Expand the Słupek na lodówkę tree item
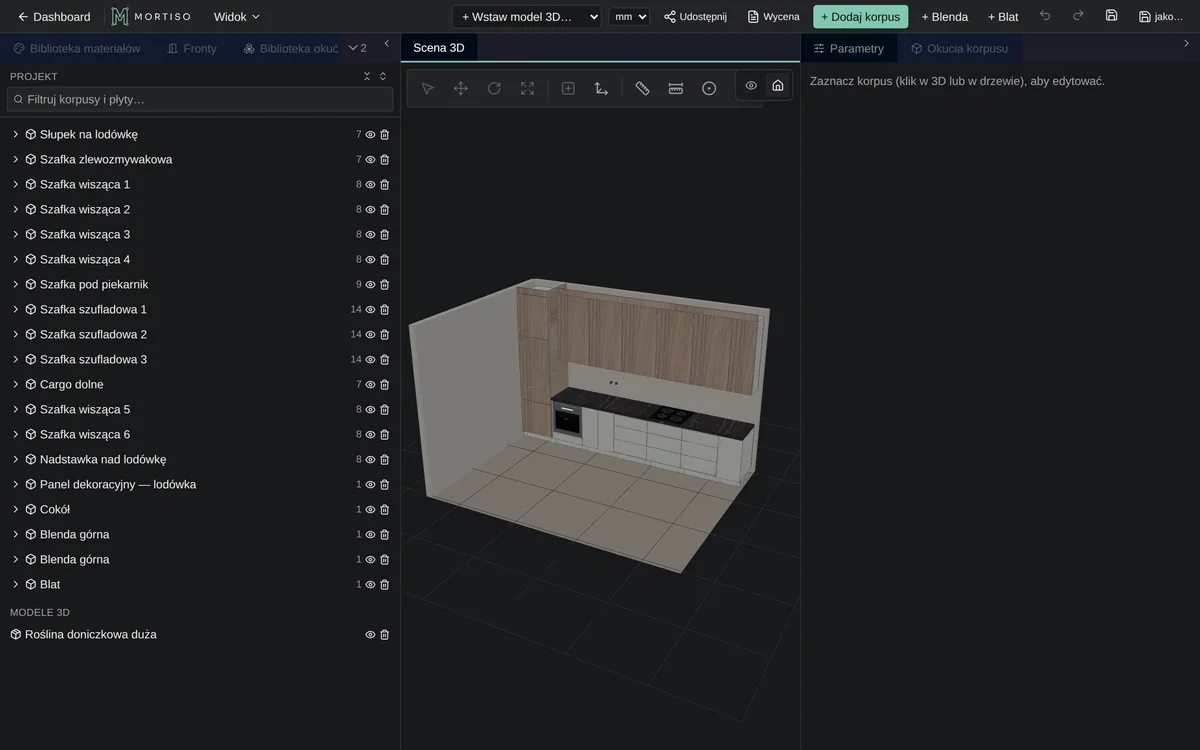Viewport: 1200px width, 750px height. point(15,134)
